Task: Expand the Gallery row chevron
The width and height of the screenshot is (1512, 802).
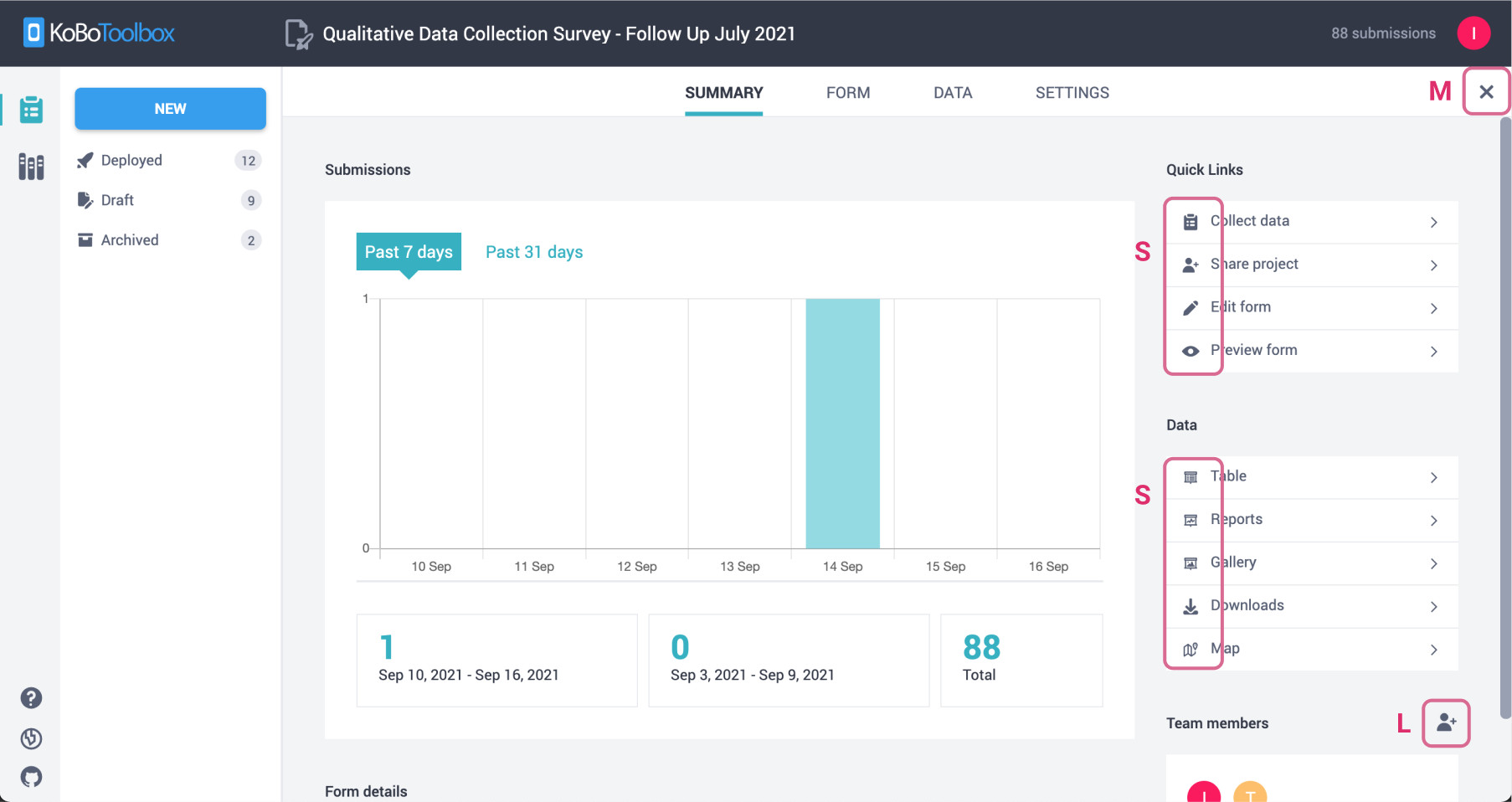Action: (x=1433, y=563)
